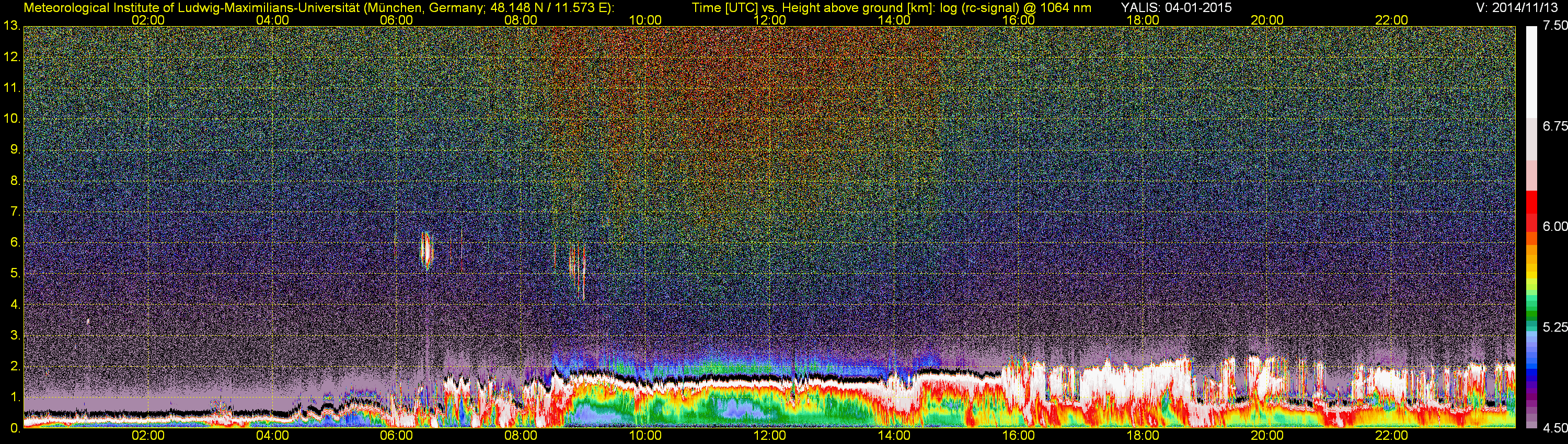
Task: Click 08:00 on the lower time axis
Action: [x=521, y=436]
